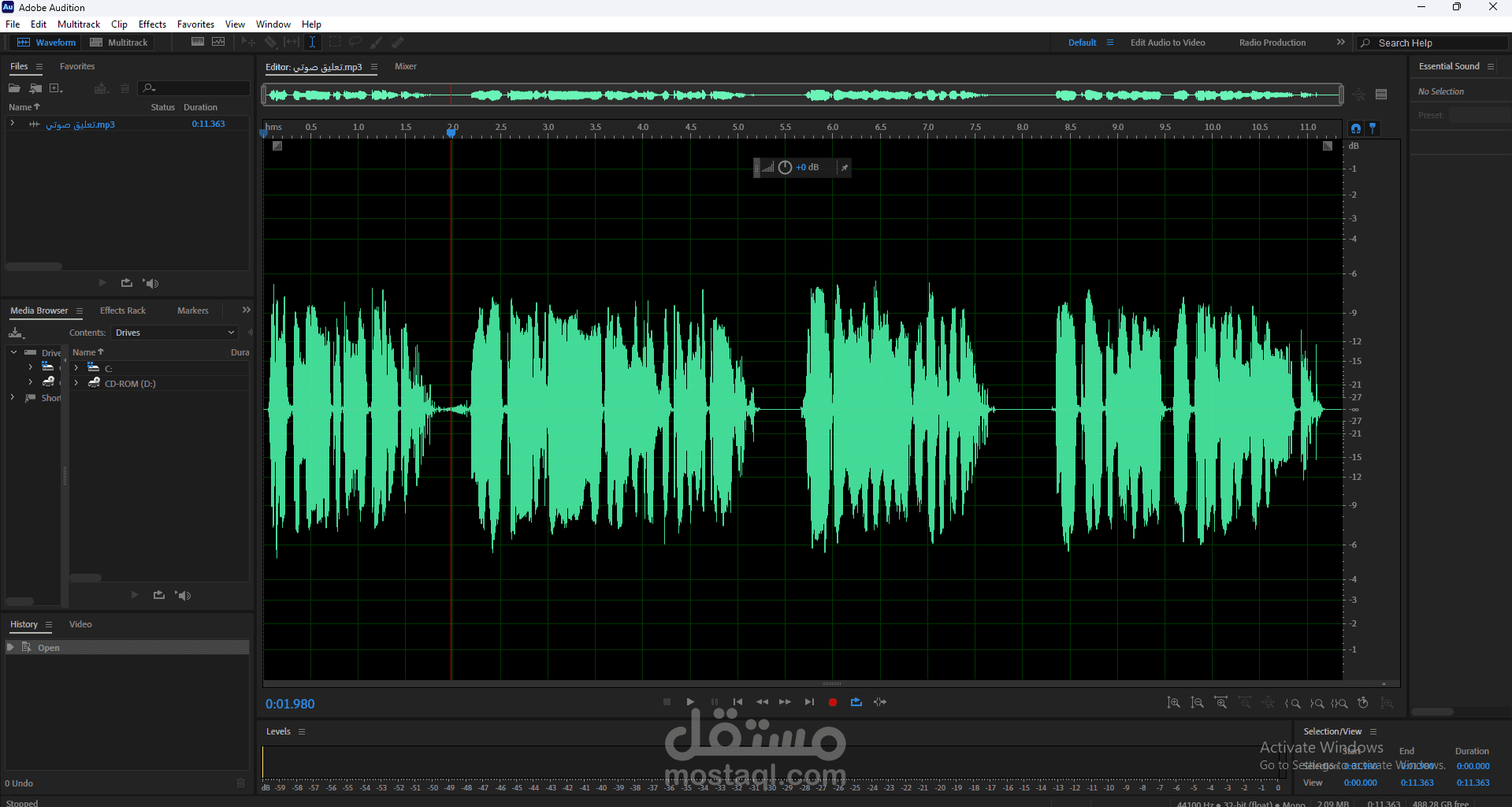Viewport: 1512px width, 807px height.
Task: Choose the Lasso Selection tool
Action: [355, 42]
